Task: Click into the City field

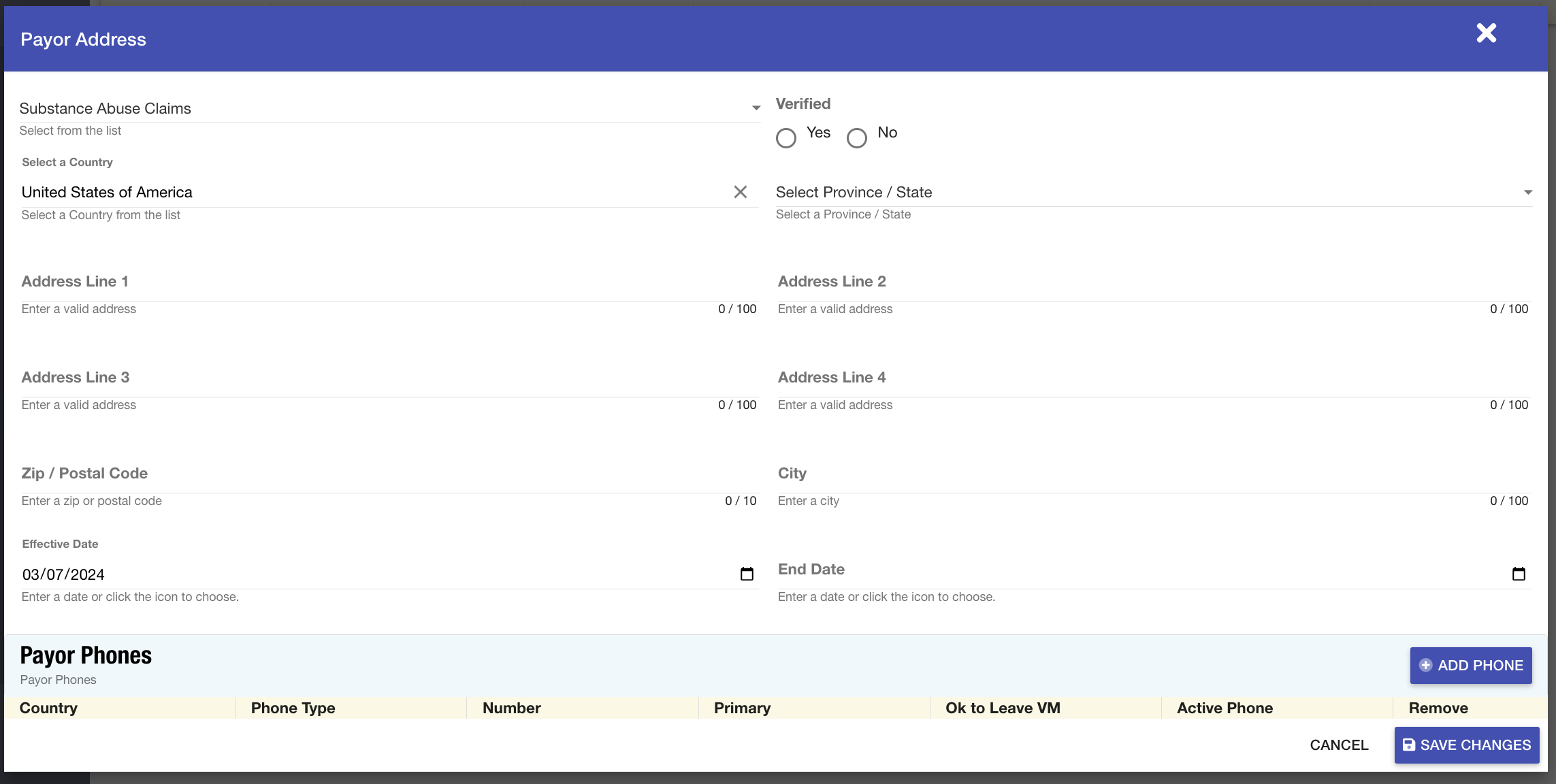Action: click(1153, 476)
